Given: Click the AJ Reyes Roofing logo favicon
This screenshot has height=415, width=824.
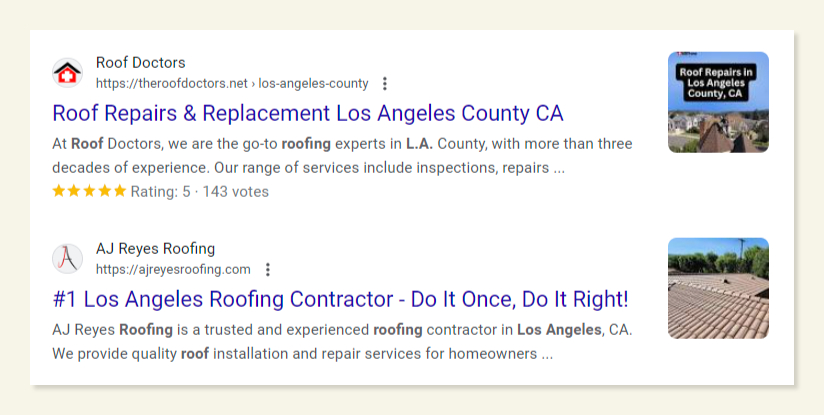Looking at the screenshot, I should tap(67, 259).
